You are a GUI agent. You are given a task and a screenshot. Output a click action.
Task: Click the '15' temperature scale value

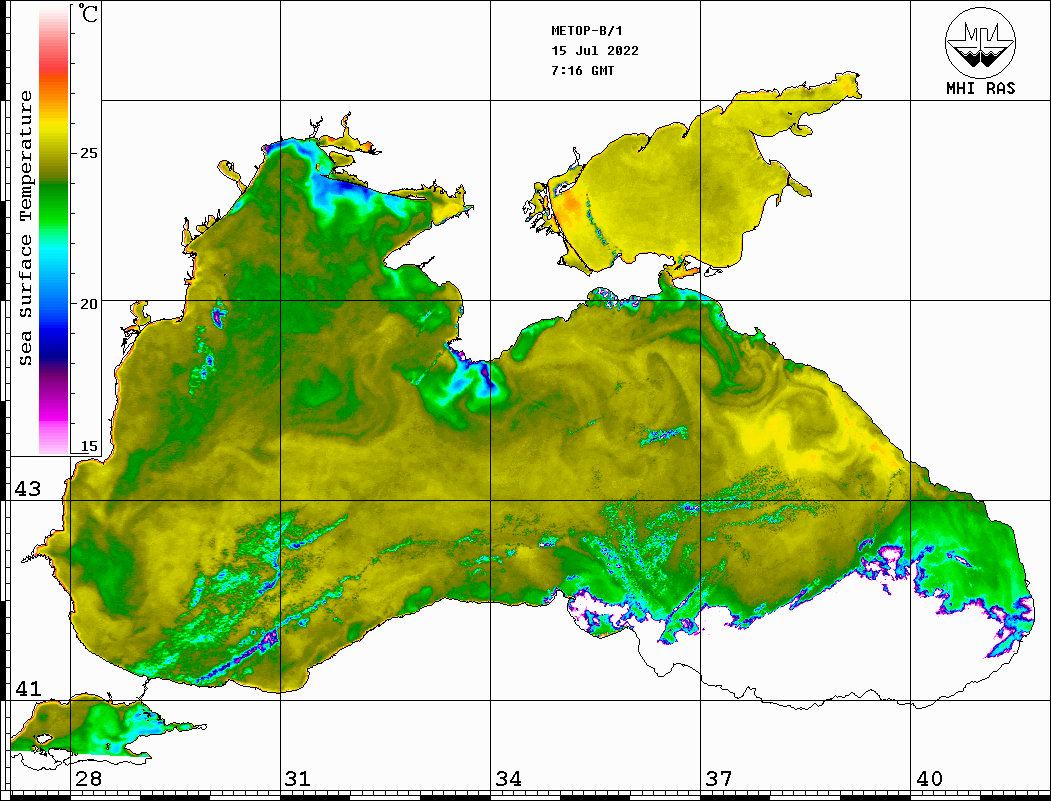(88, 446)
